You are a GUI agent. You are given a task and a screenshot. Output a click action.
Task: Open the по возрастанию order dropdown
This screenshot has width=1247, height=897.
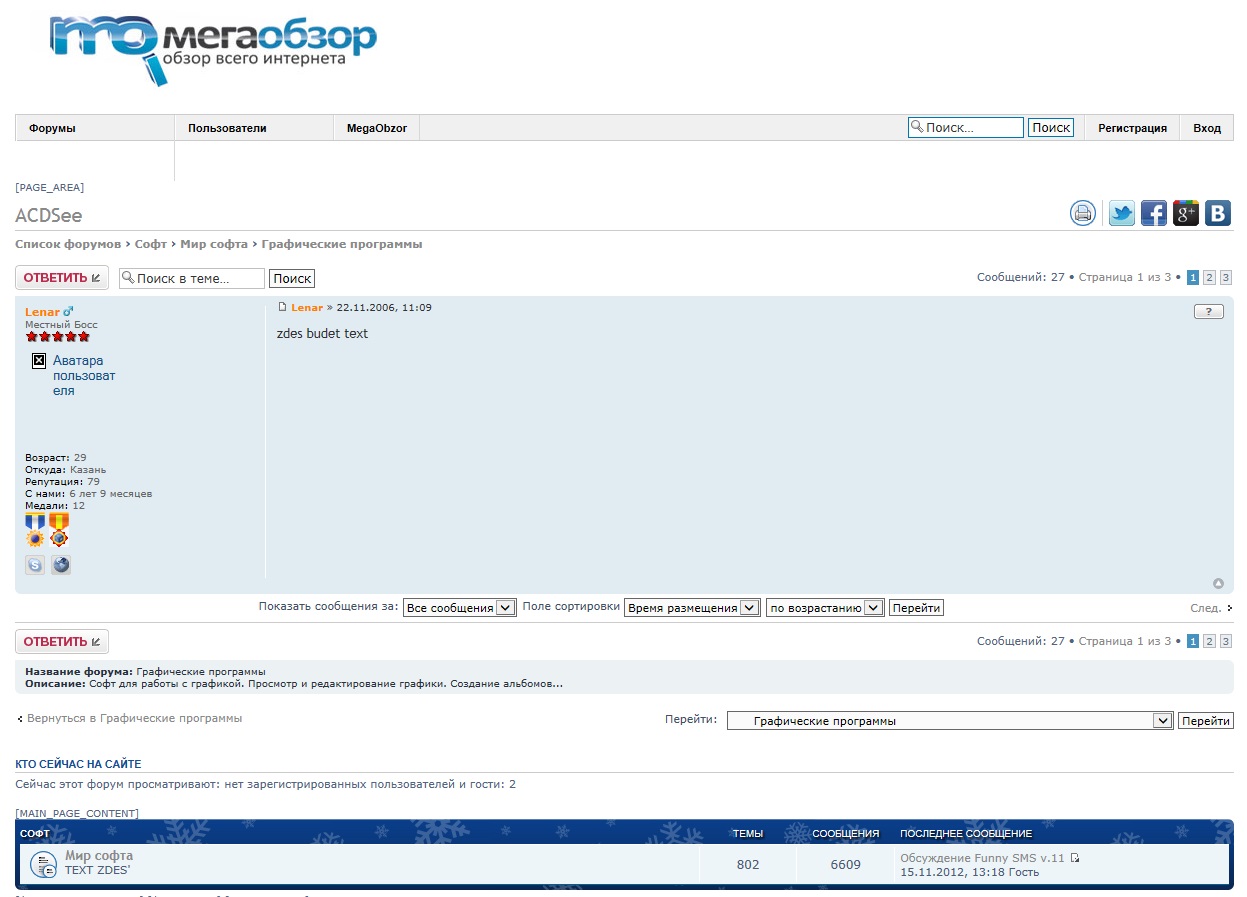pos(825,608)
